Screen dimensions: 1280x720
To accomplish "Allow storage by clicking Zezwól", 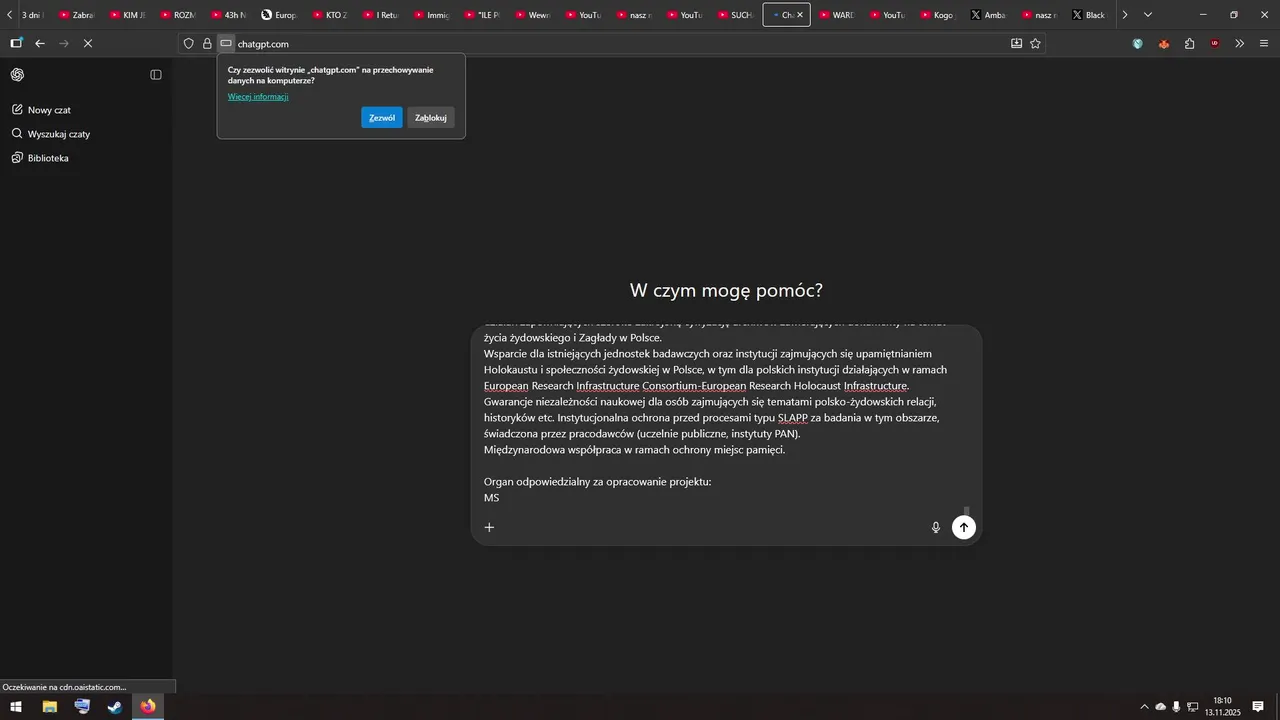I will 382,117.
